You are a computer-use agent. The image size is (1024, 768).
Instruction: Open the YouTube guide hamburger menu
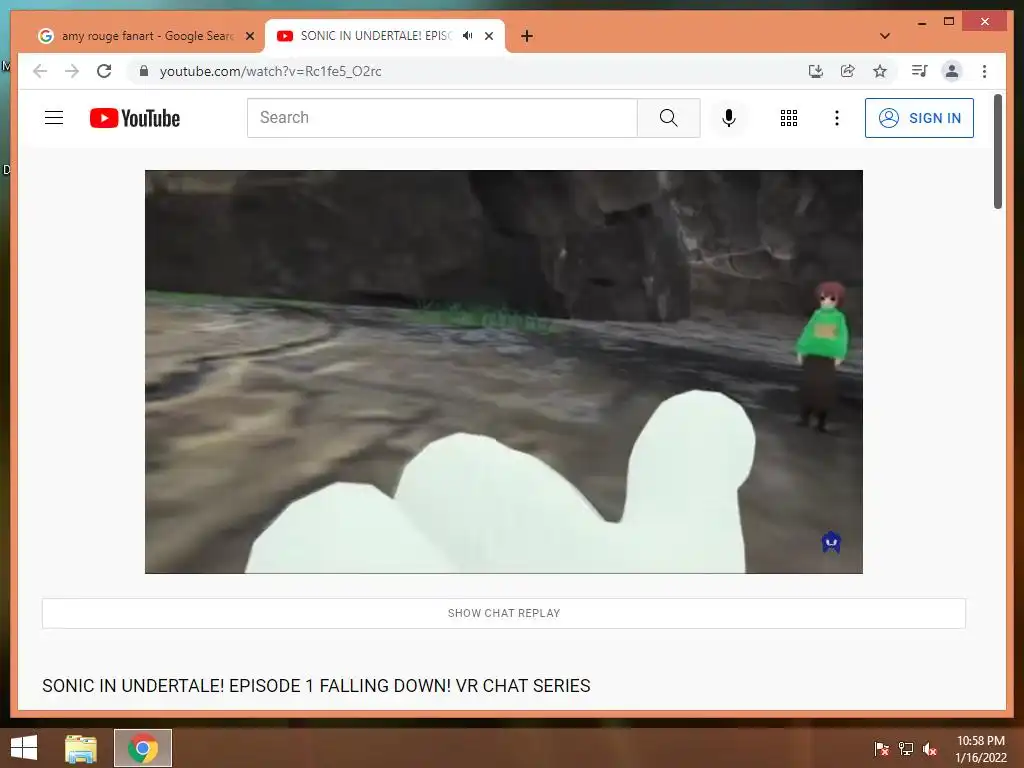click(54, 118)
